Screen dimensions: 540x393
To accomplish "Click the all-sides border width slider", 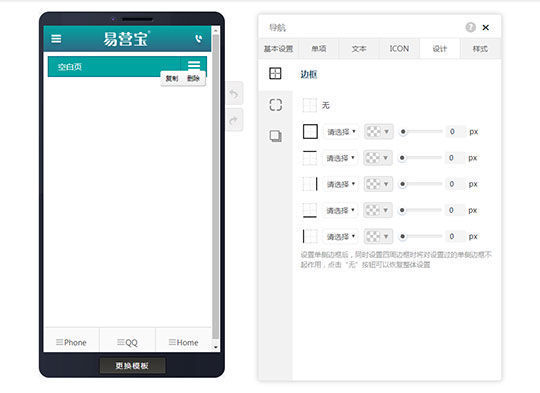I will click(x=421, y=132).
